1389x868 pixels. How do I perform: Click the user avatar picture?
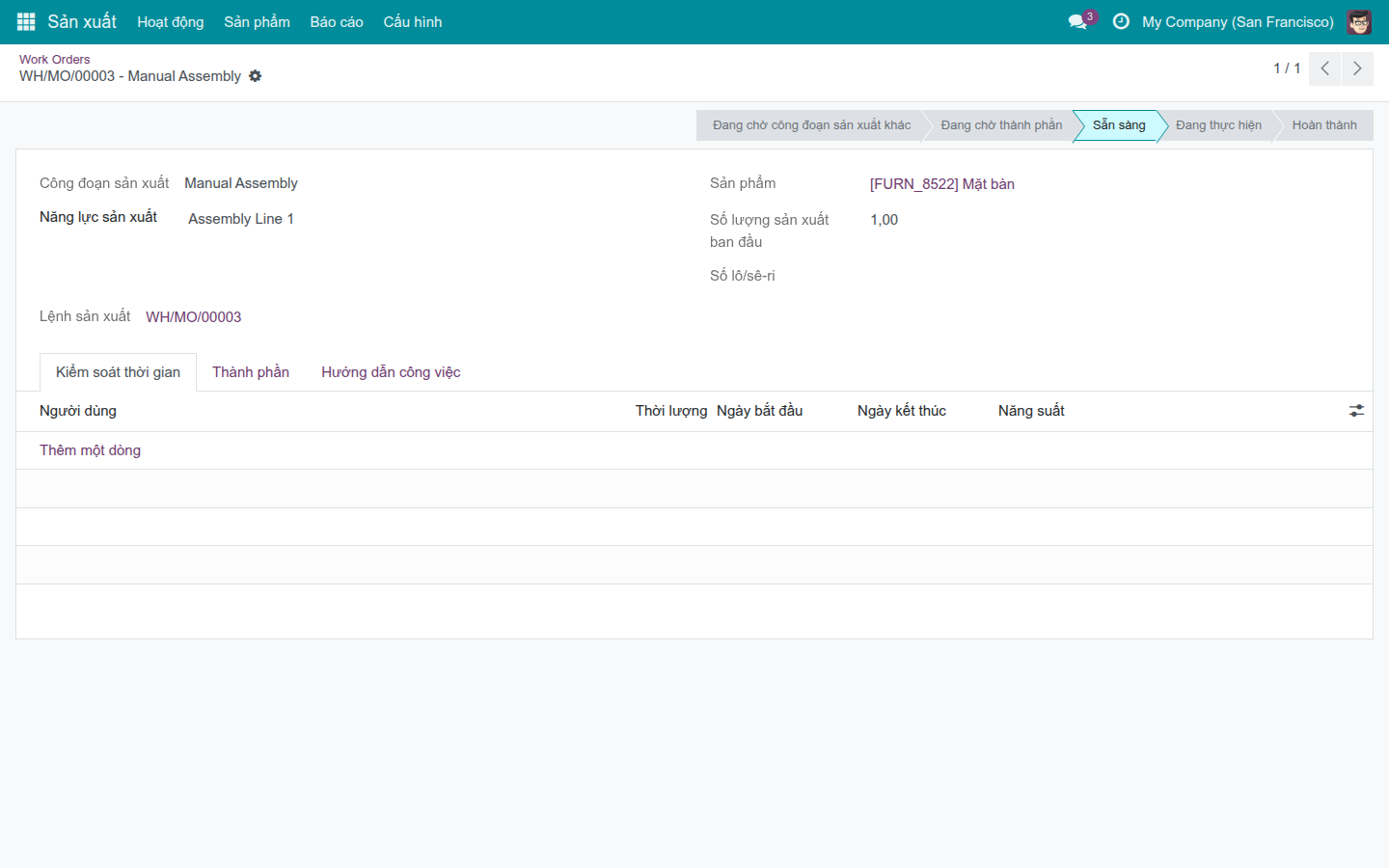[1359, 21]
